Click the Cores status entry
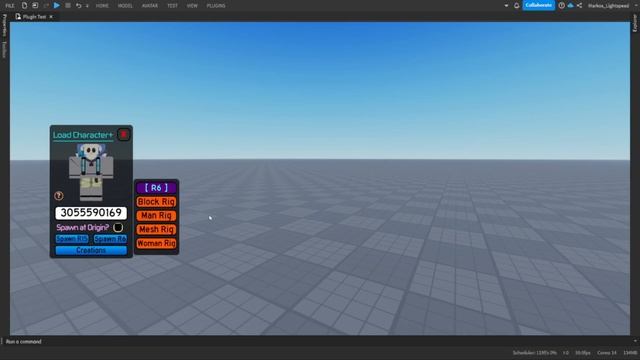The height and width of the screenshot is (360, 640). (607, 353)
